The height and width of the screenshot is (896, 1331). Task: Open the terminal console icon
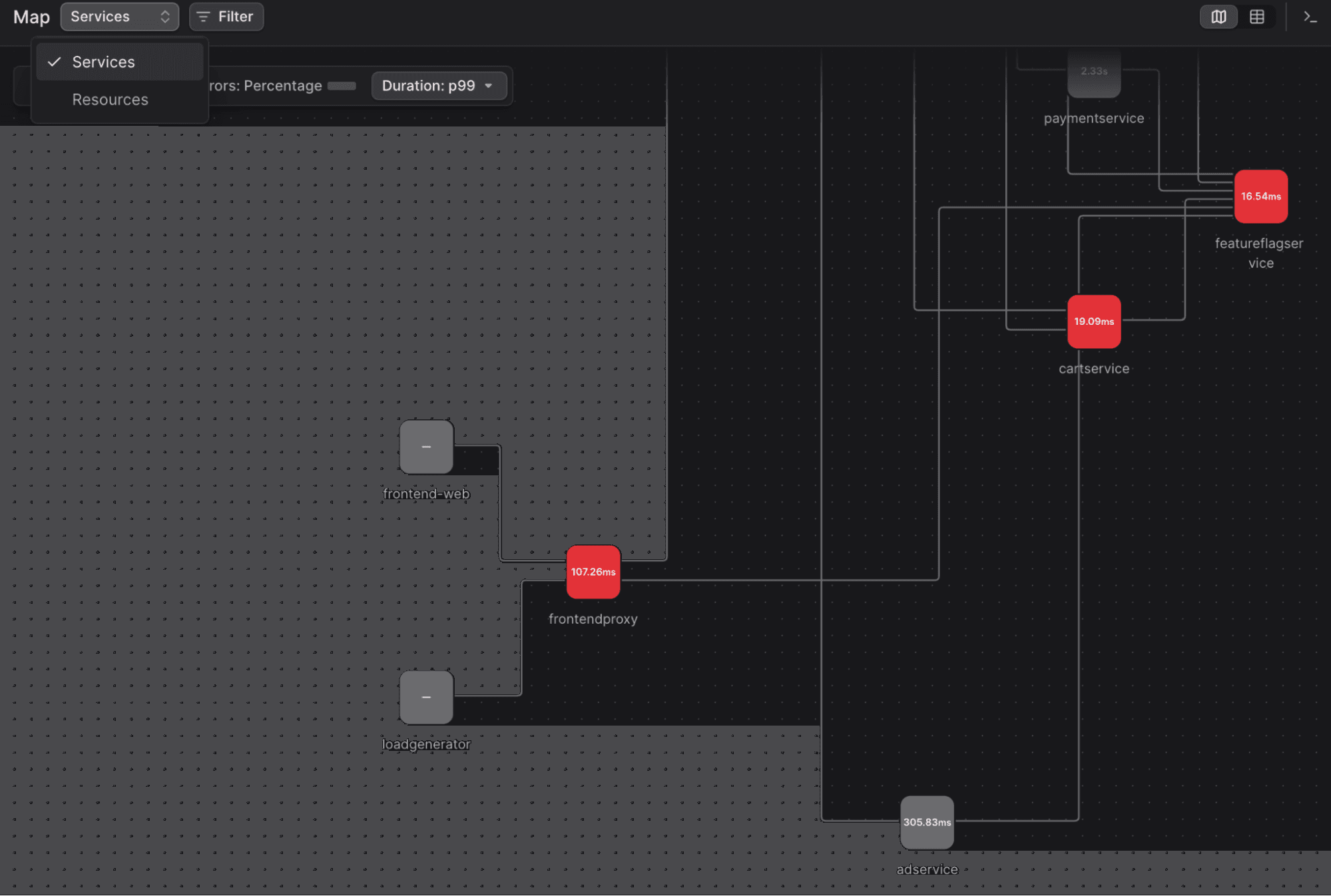(1310, 17)
